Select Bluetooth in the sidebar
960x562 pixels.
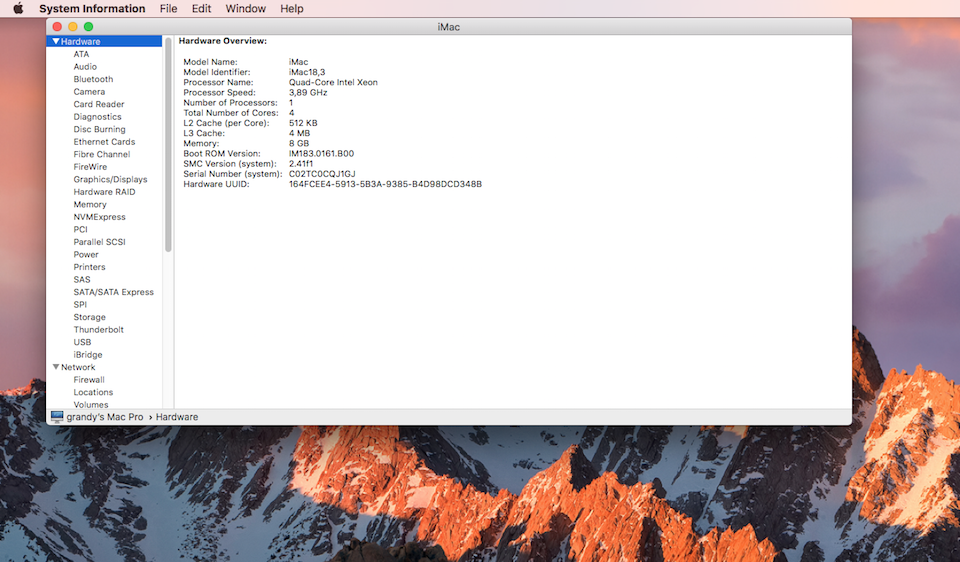(93, 79)
